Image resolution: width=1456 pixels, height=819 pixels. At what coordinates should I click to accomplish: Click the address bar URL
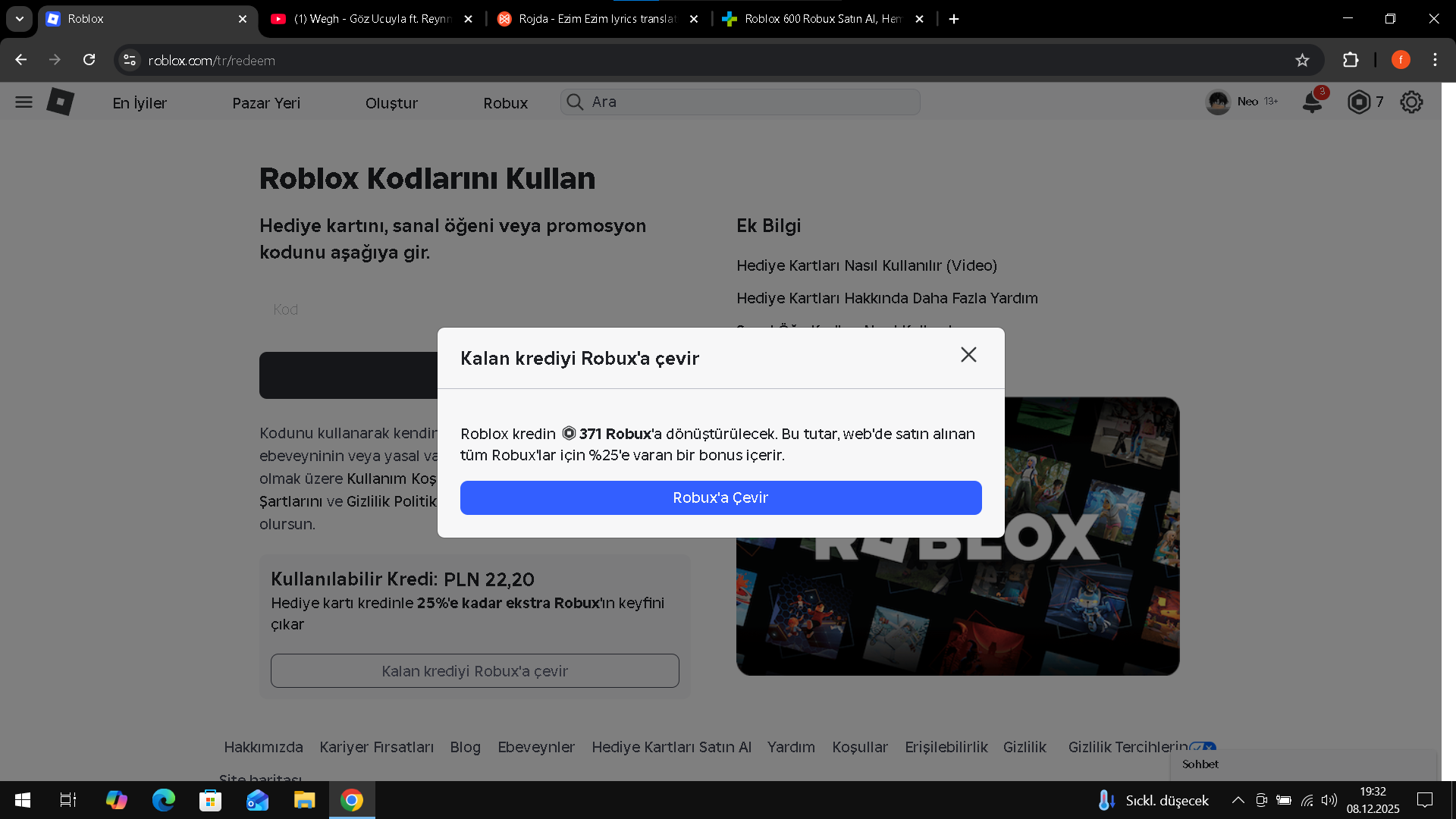(x=212, y=61)
